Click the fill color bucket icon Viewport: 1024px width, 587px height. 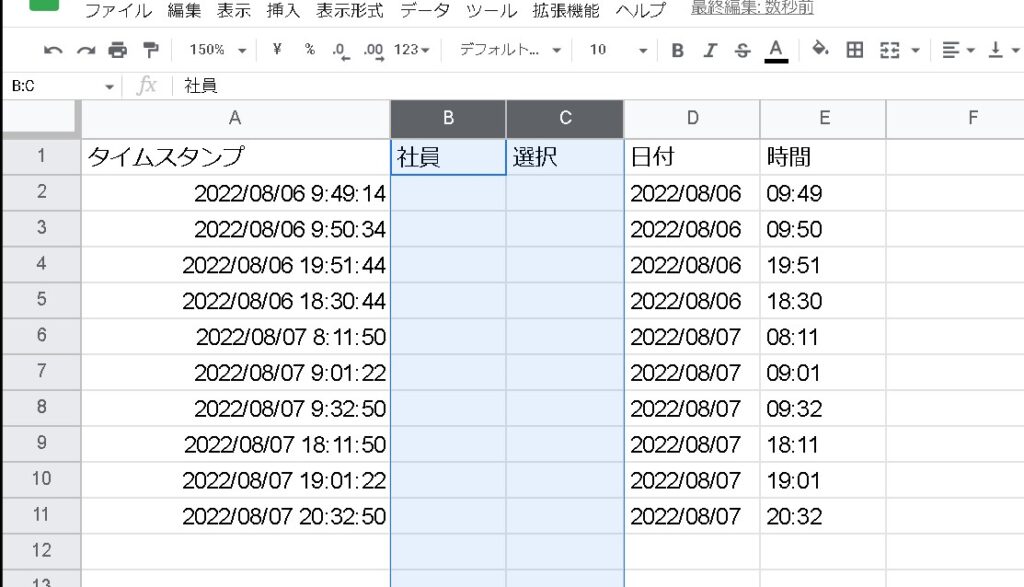(820, 50)
